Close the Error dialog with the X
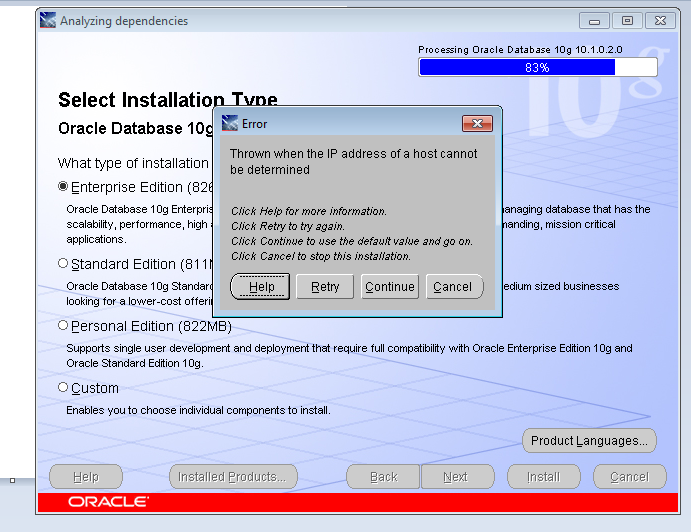The width and height of the screenshot is (691, 532). pos(477,123)
